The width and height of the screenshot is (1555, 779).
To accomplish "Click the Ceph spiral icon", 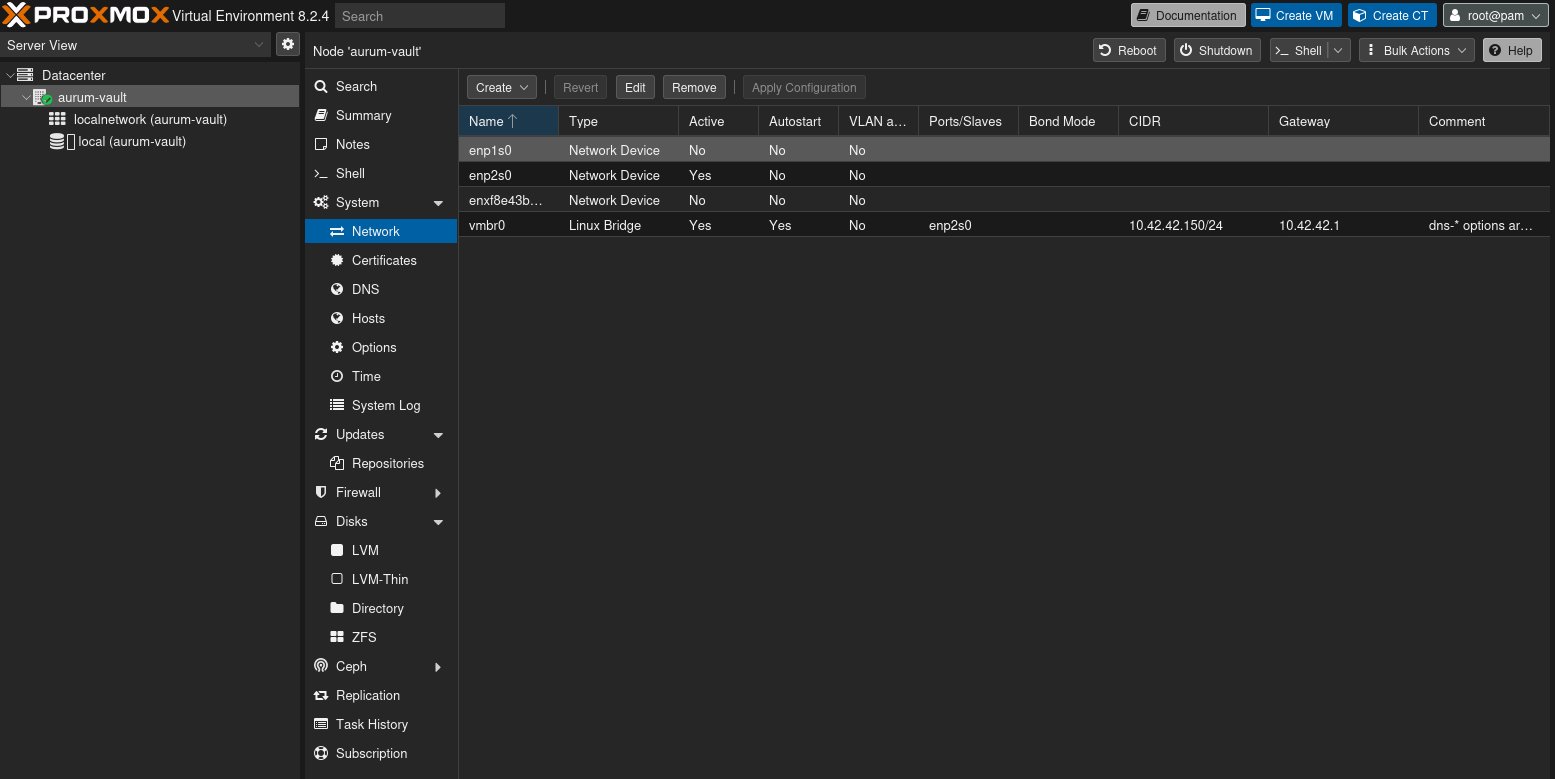I will pos(321,666).
